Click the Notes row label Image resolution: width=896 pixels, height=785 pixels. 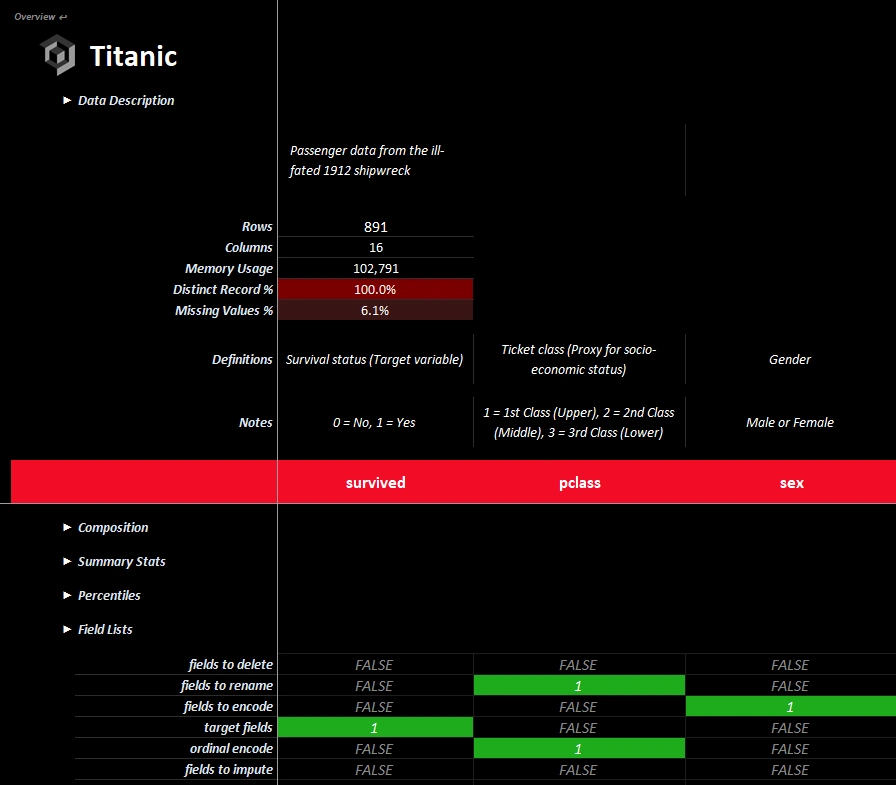pyautogui.click(x=256, y=422)
